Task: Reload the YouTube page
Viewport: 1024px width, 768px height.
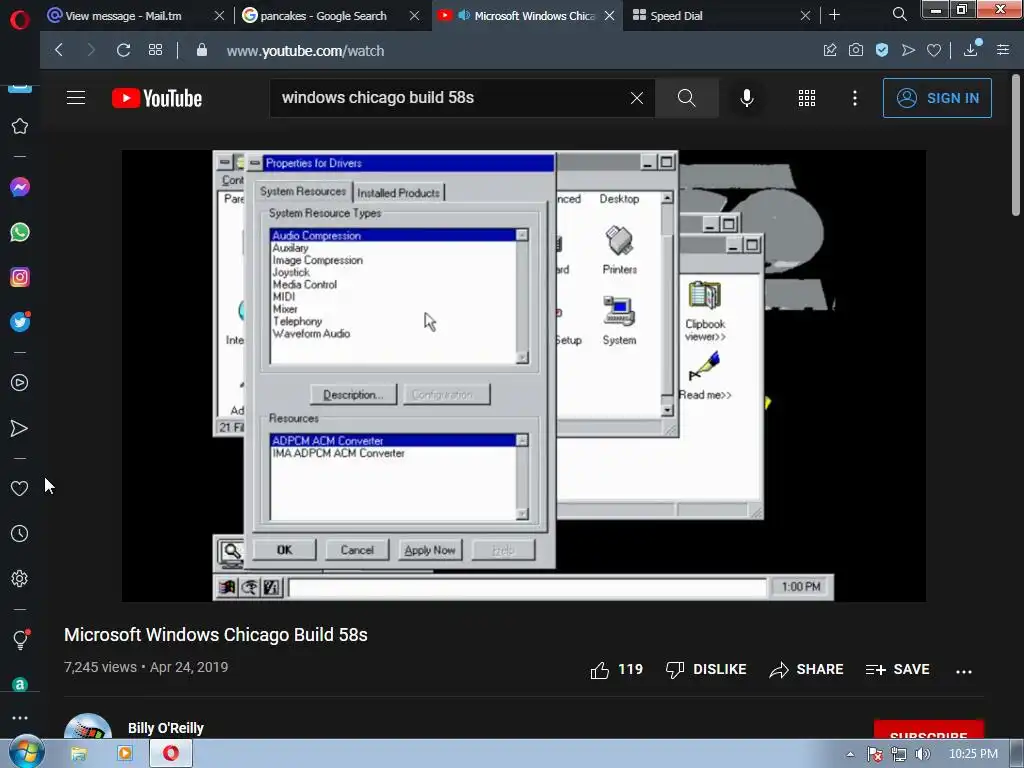Action: [123, 50]
